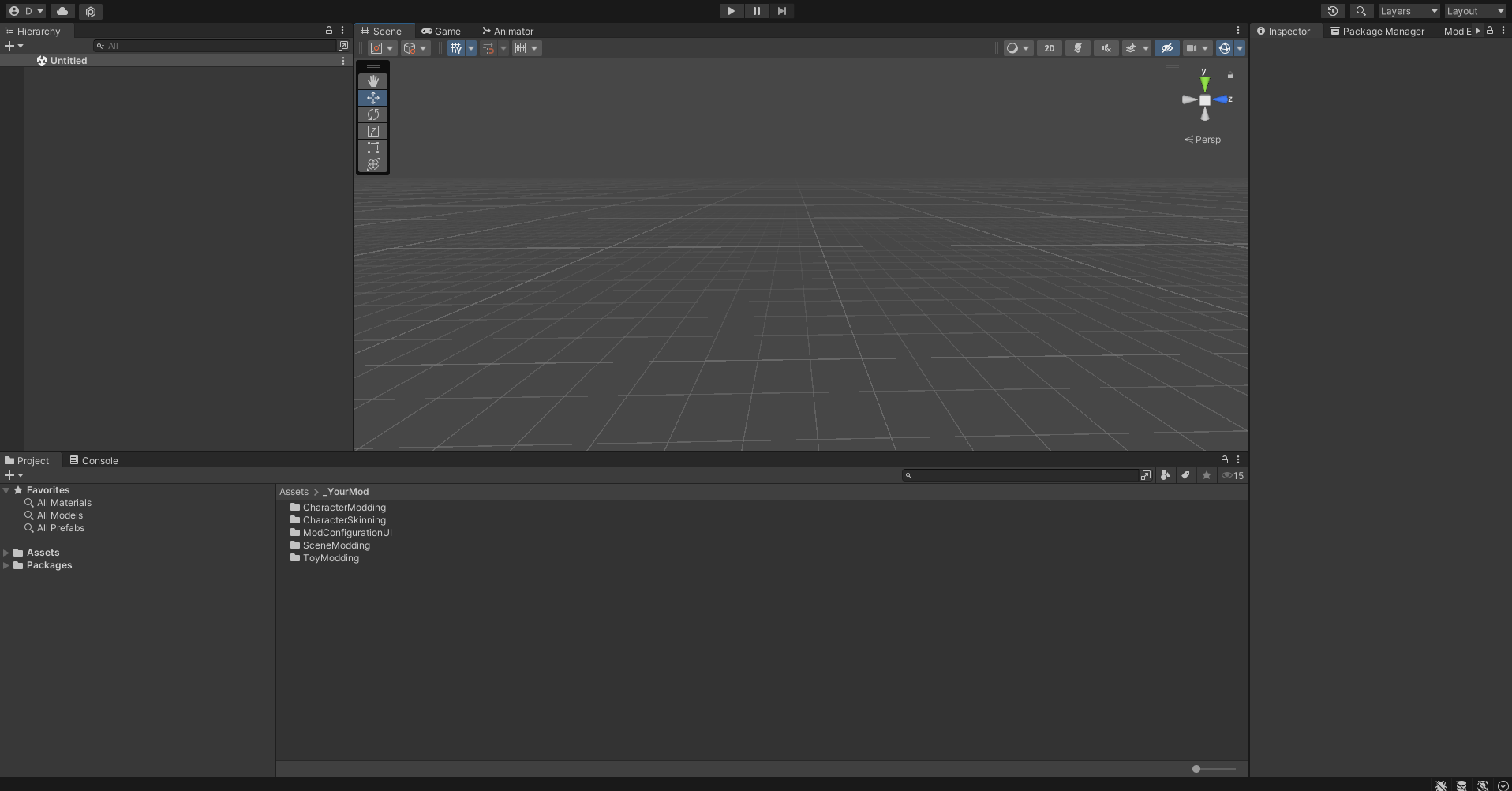Toggle 2D scene view mode
The height and width of the screenshot is (791, 1512).
point(1049,48)
